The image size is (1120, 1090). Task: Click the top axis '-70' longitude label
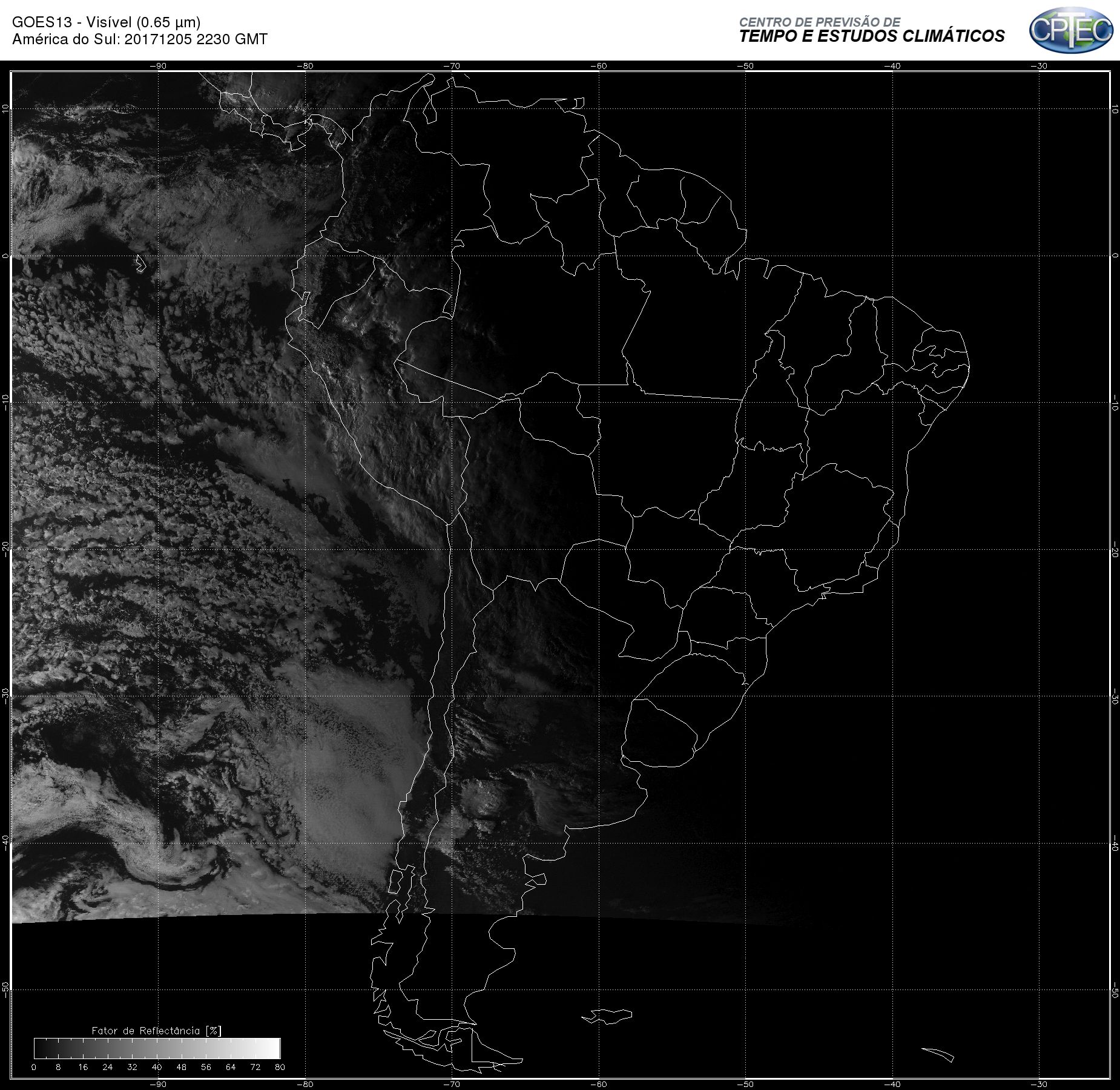452,66
